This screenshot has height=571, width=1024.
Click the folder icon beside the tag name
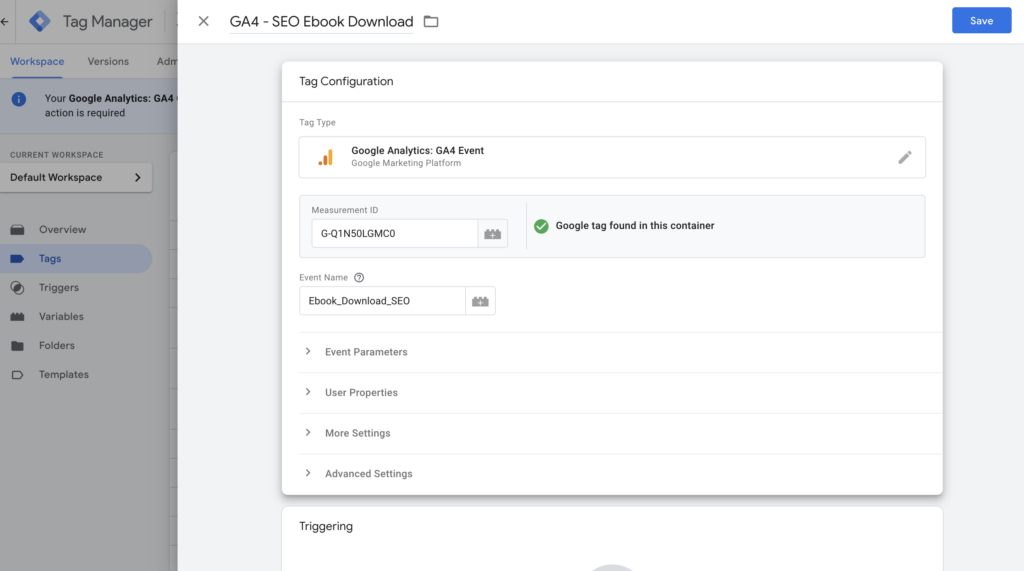click(x=431, y=21)
